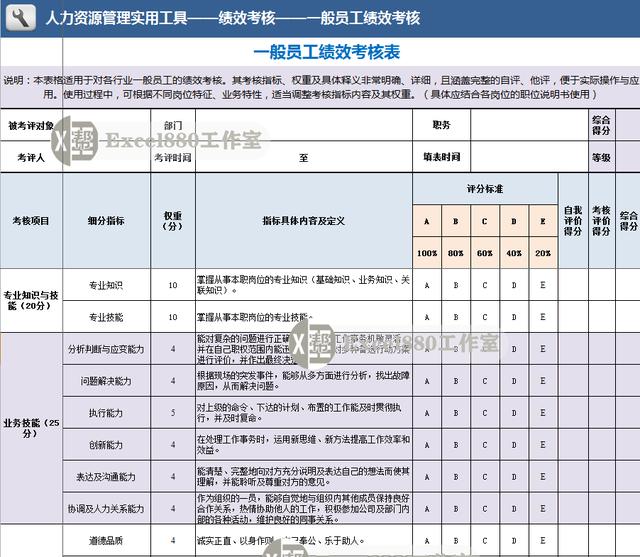Select the 职务 label cell
This screenshot has height=557, width=640.
pyautogui.click(x=441, y=125)
